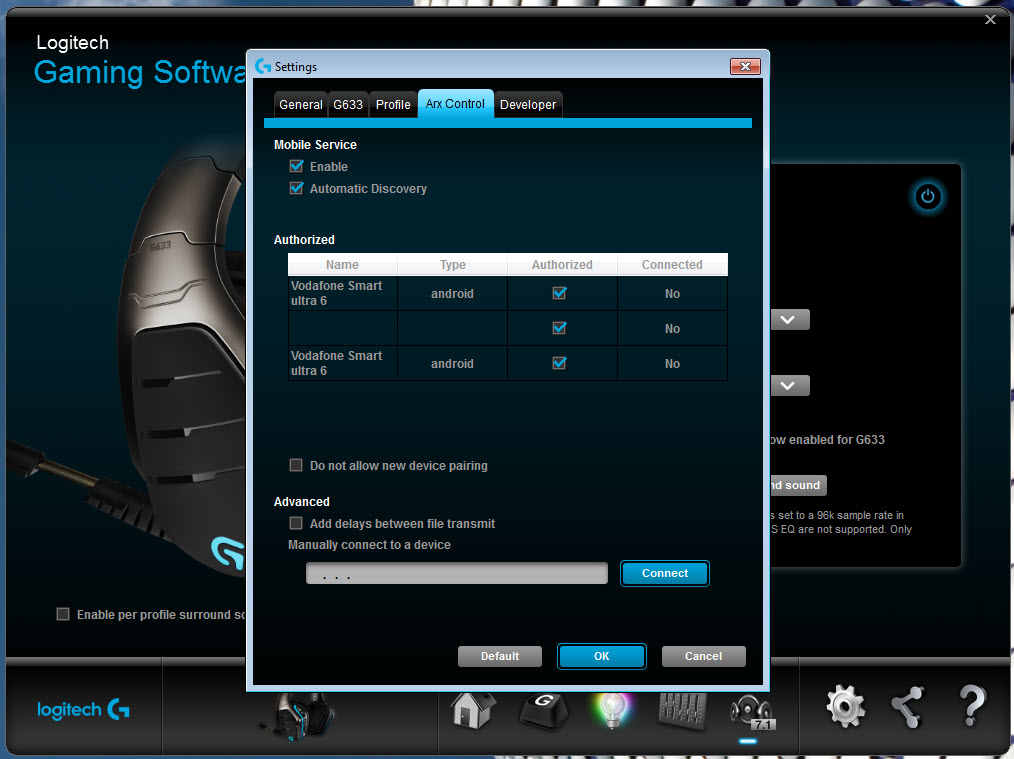Click the Name column header

342,264
